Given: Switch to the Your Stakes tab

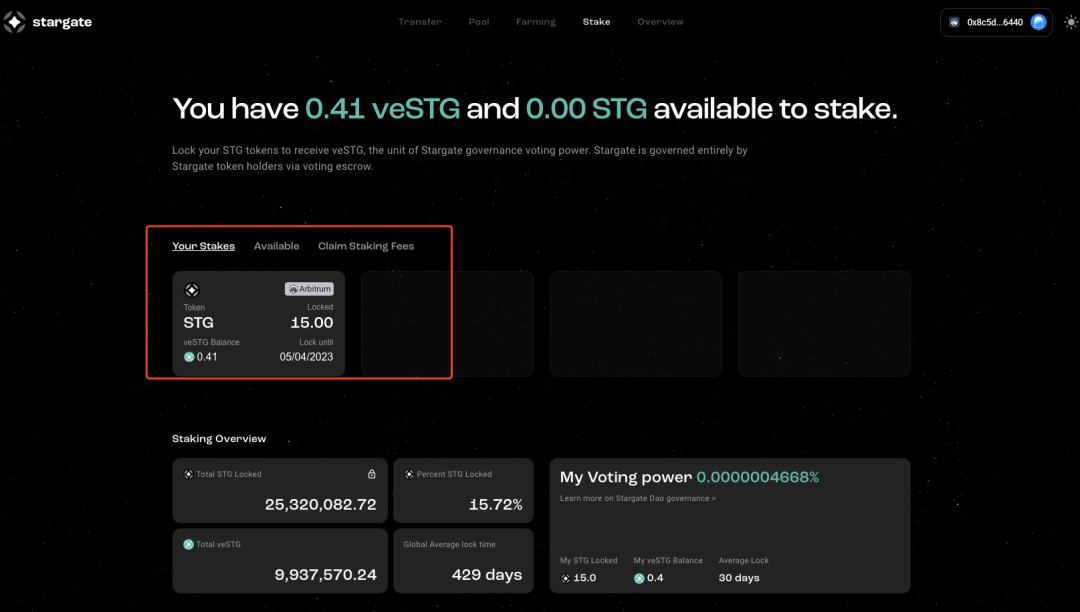Looking at the screenshot, I should (x=203, y=246).
